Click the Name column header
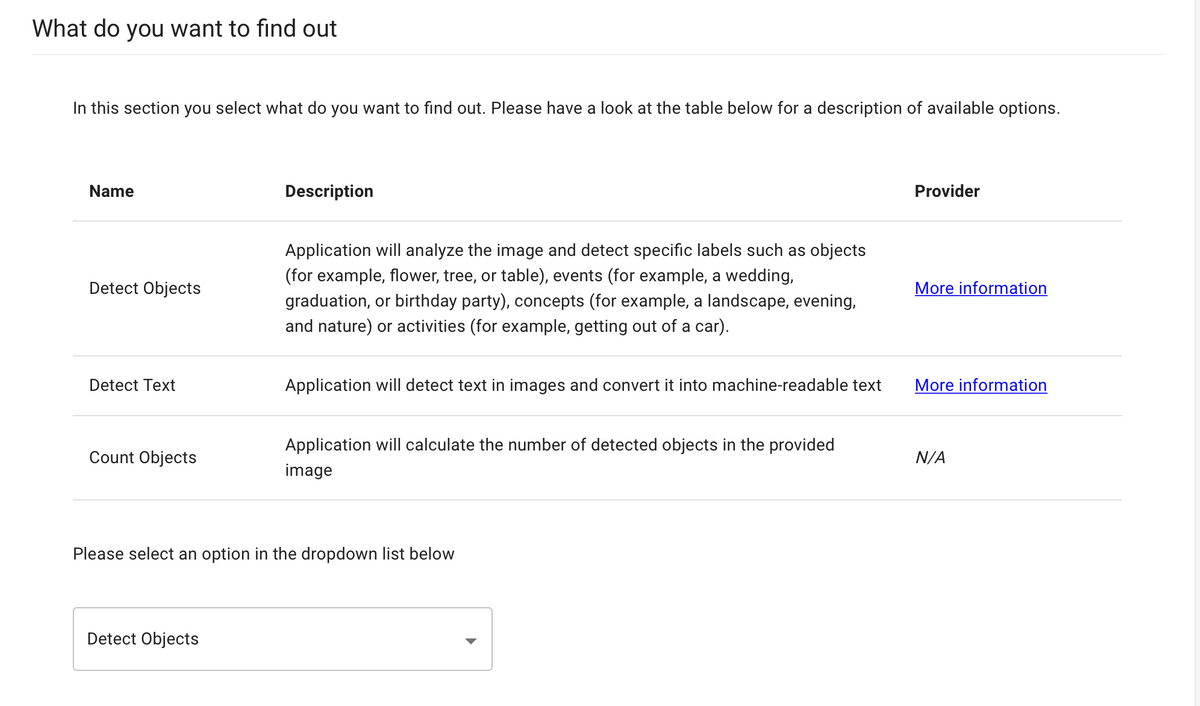Viewport: 1200px width, 706px height. coord(111,191)
